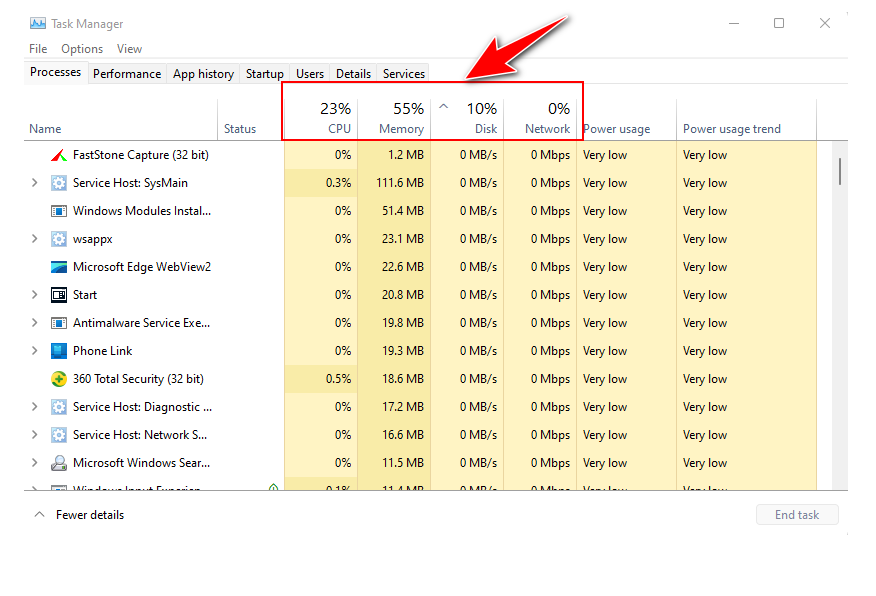
Task: Click the 11.5 MB memory value
Action: tap(403, 463)
